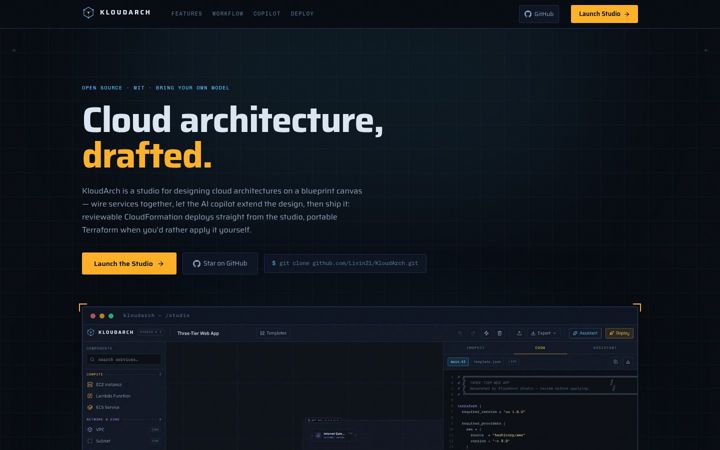Click the Launch the Studio hero button
This screenshot has width=720, height=450.
[129, 264]
